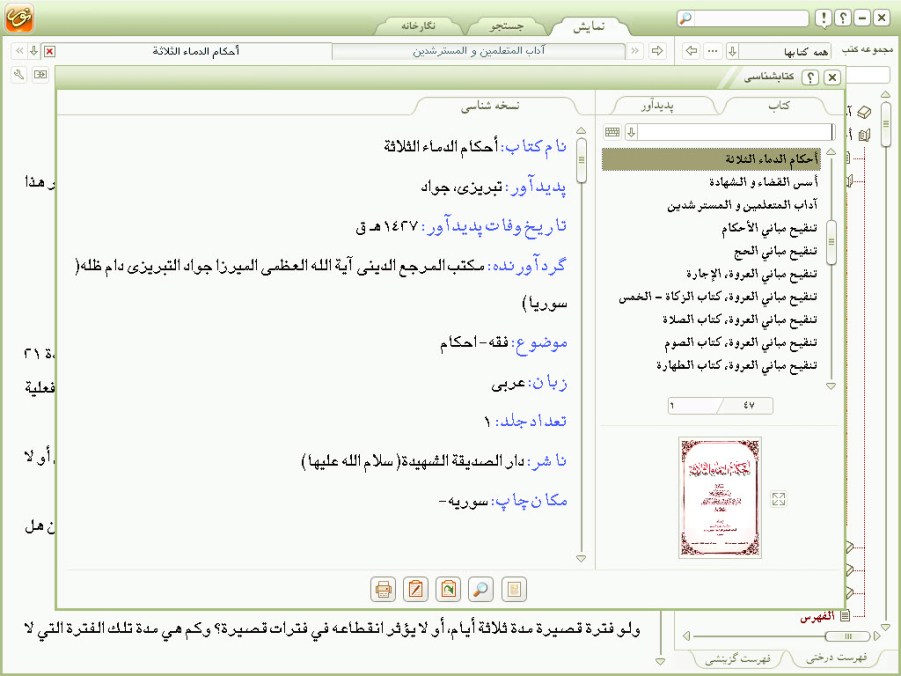Close the کتابشناسی dialog
This screenshot has width=901, height=676.
[831, 77]
